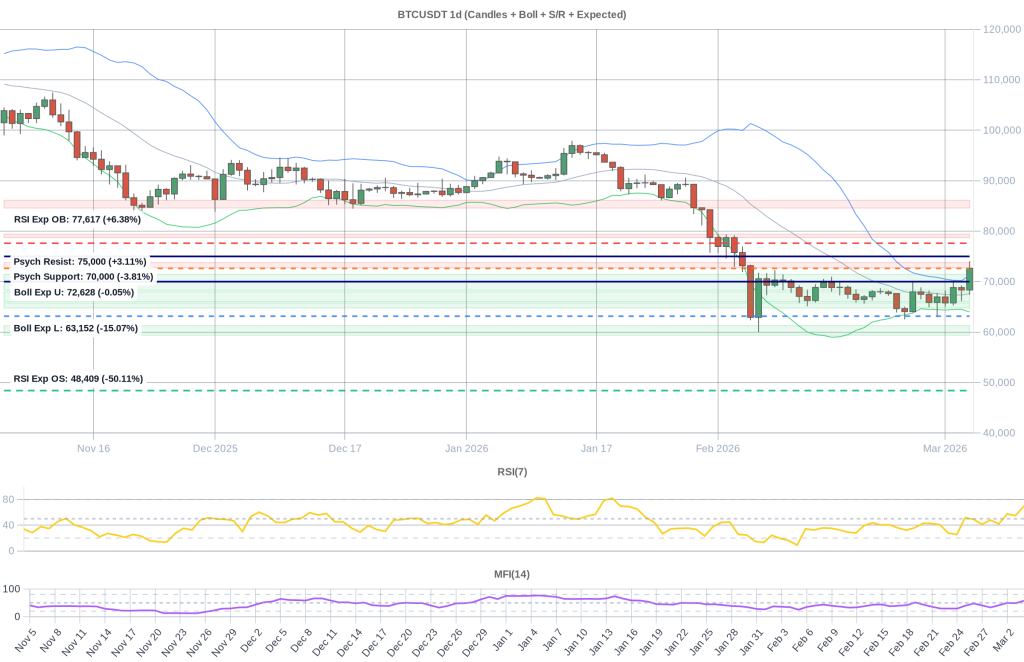Click the 40,000 price axis label
The image size is (1024, 662).
pyautogui.click(x=998, y=432)
